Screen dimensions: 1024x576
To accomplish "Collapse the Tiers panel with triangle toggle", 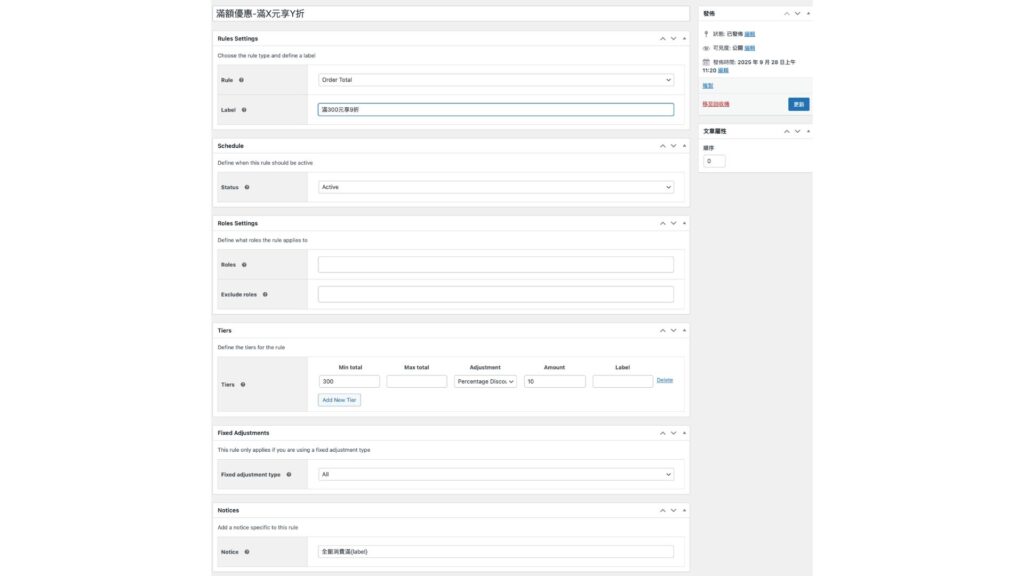I will (684, 330).
